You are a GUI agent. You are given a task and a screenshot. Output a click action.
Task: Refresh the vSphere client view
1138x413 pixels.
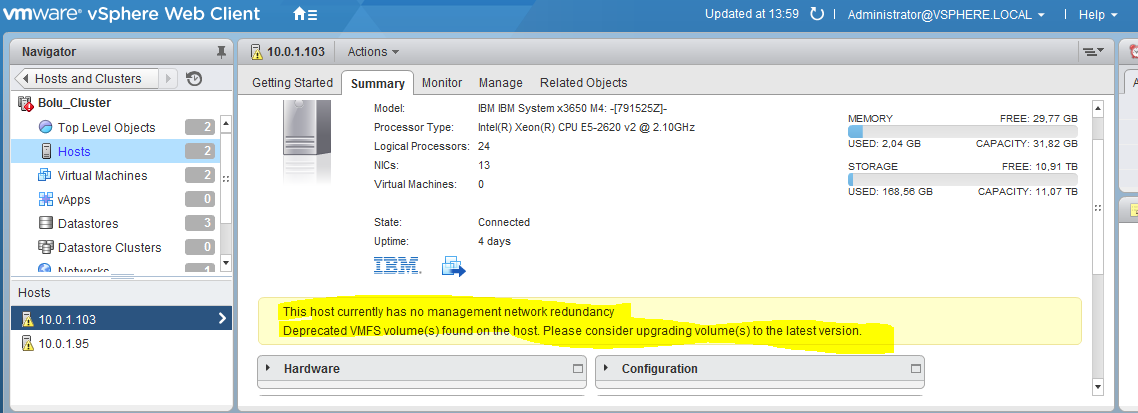pyautogui.click(x=816, y=15)
